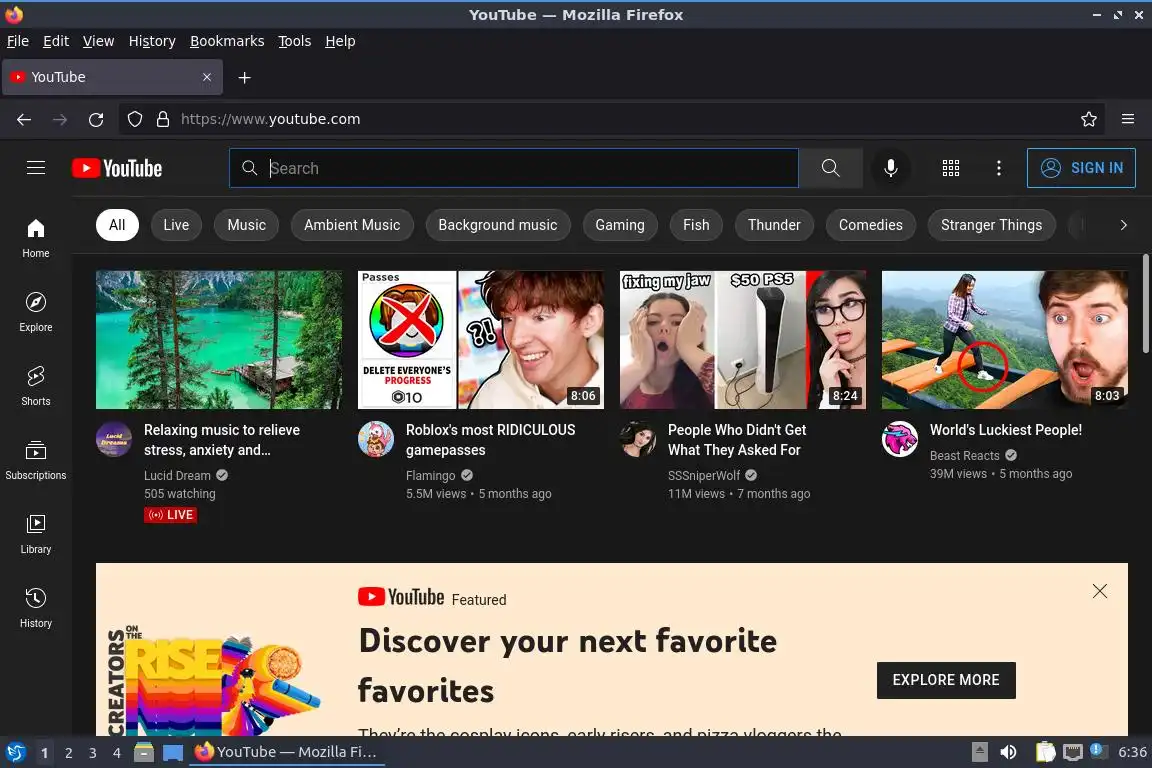
Task: Bookmark this page with the star
Action: (1089, 119)
